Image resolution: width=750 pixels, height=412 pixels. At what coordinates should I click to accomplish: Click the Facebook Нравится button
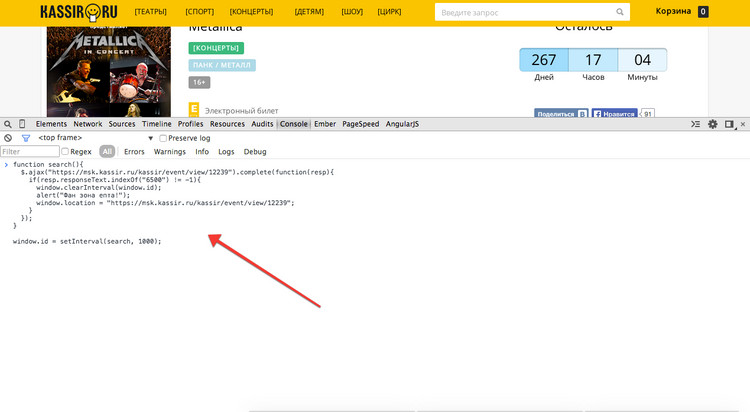coord(614,115)
